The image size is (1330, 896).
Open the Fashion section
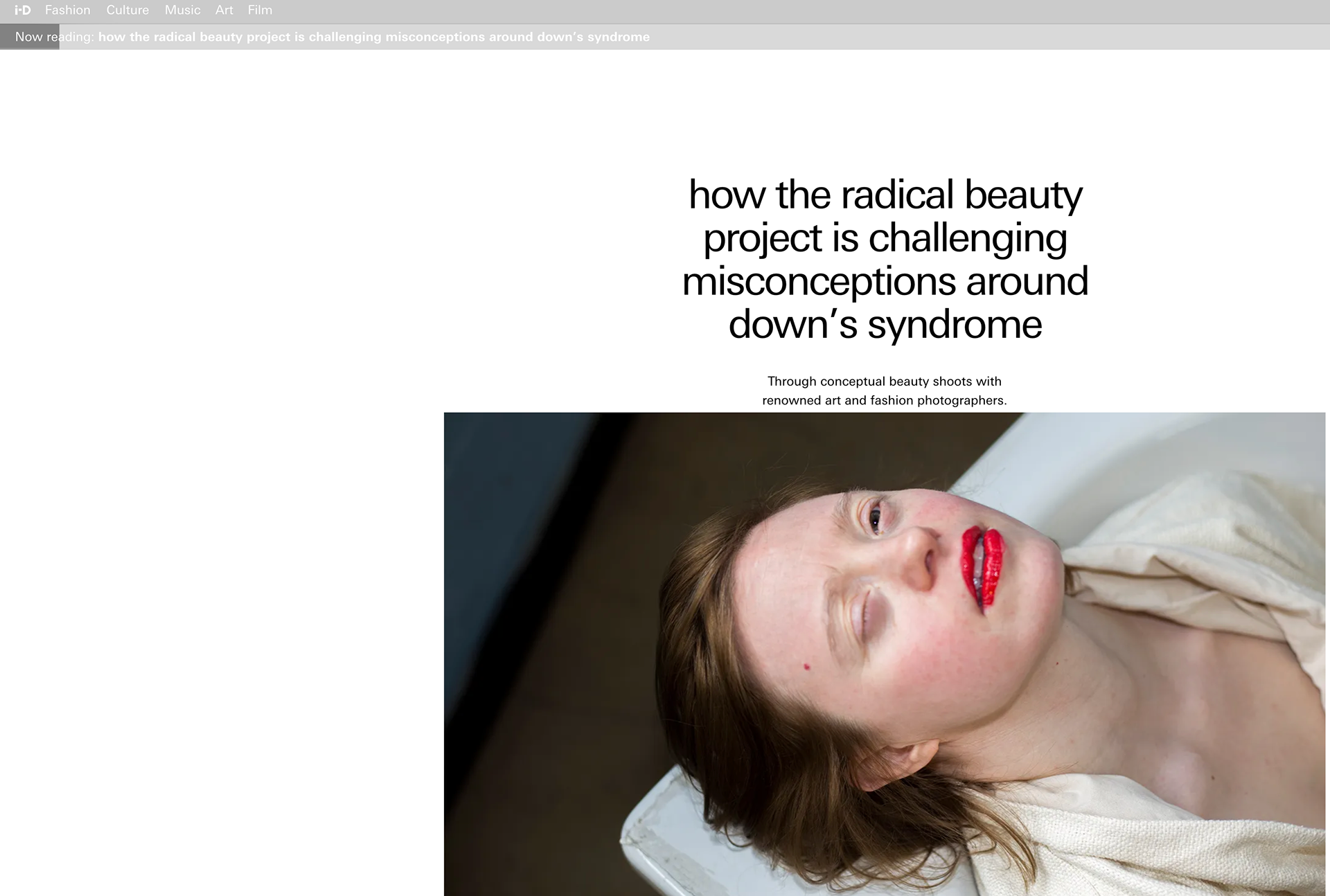coord(67,10)
